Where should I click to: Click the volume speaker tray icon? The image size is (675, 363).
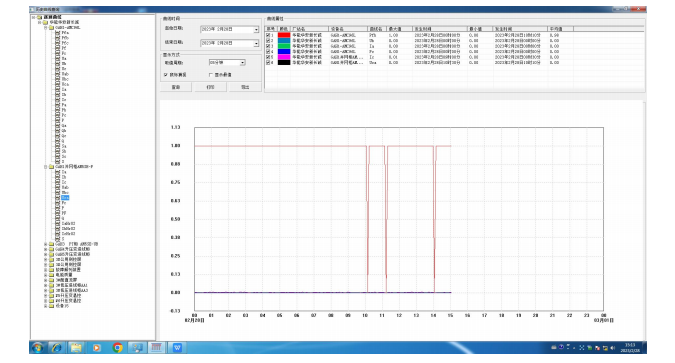612,347
